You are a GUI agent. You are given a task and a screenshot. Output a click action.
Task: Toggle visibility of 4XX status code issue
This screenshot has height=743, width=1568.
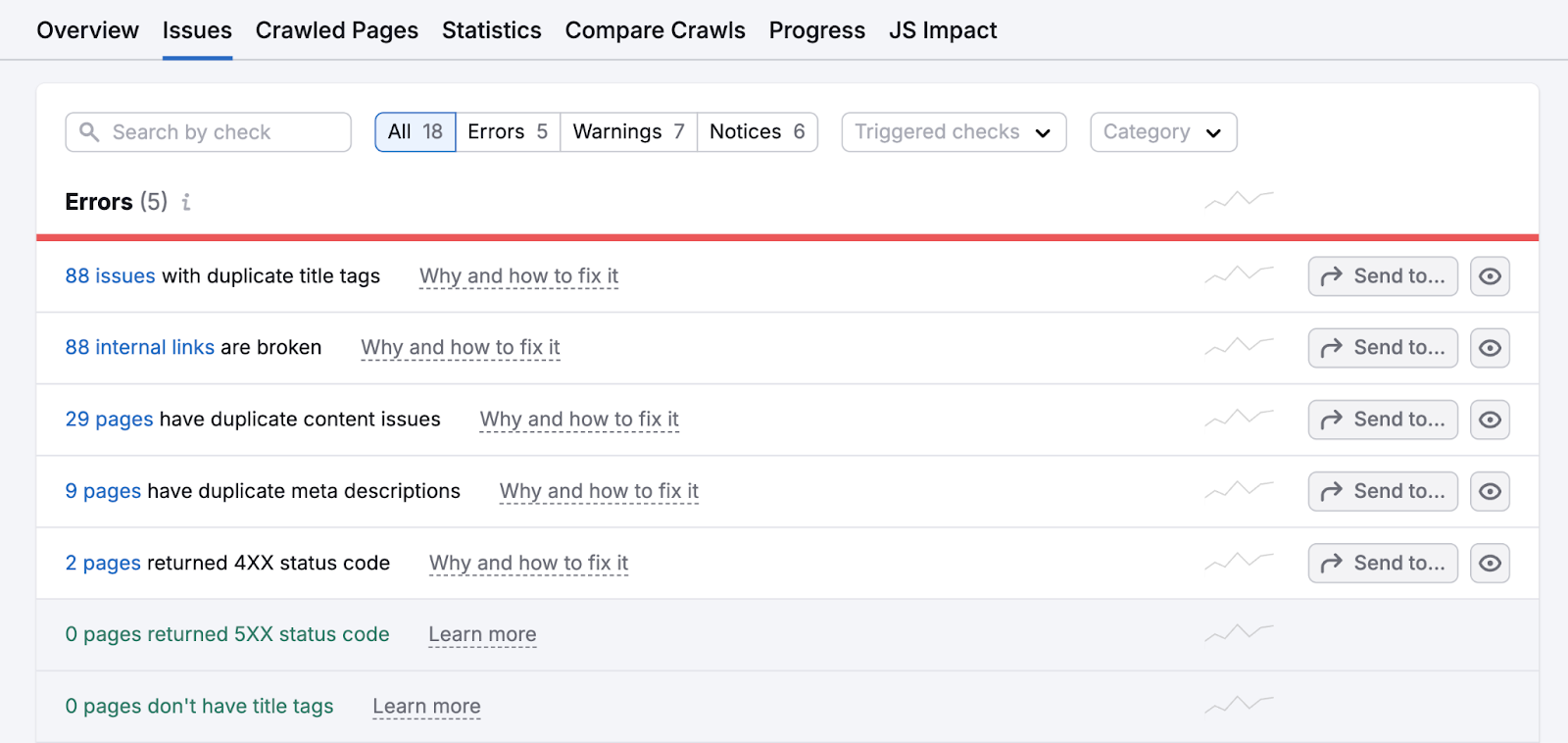(x=1490, y=564)
